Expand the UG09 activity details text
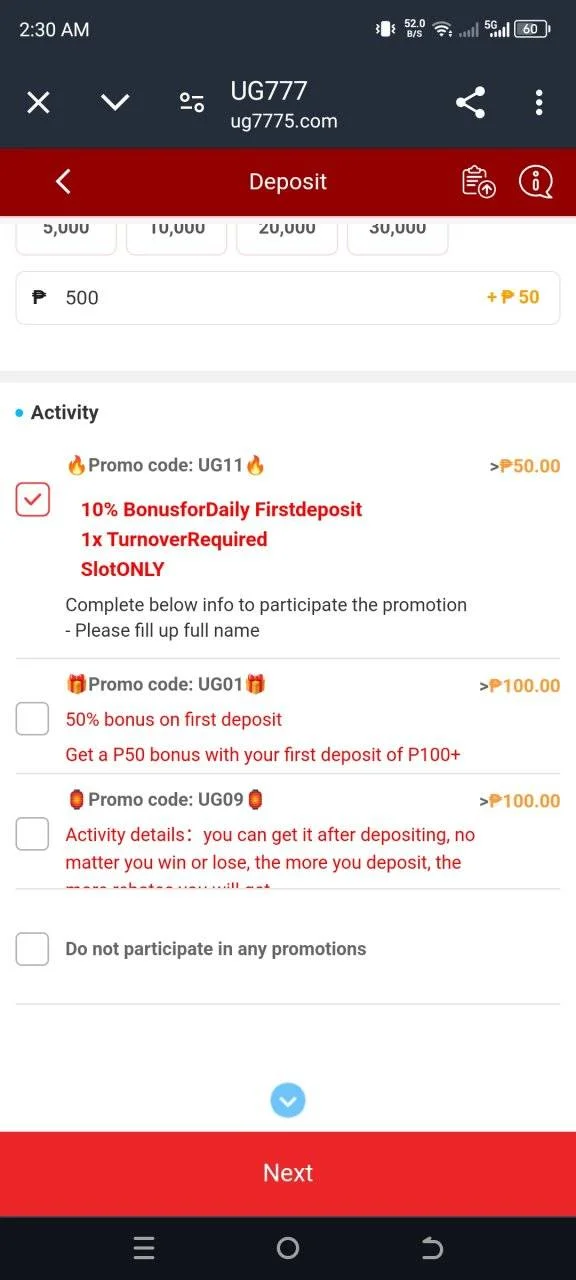 click(x=270, y=850)
